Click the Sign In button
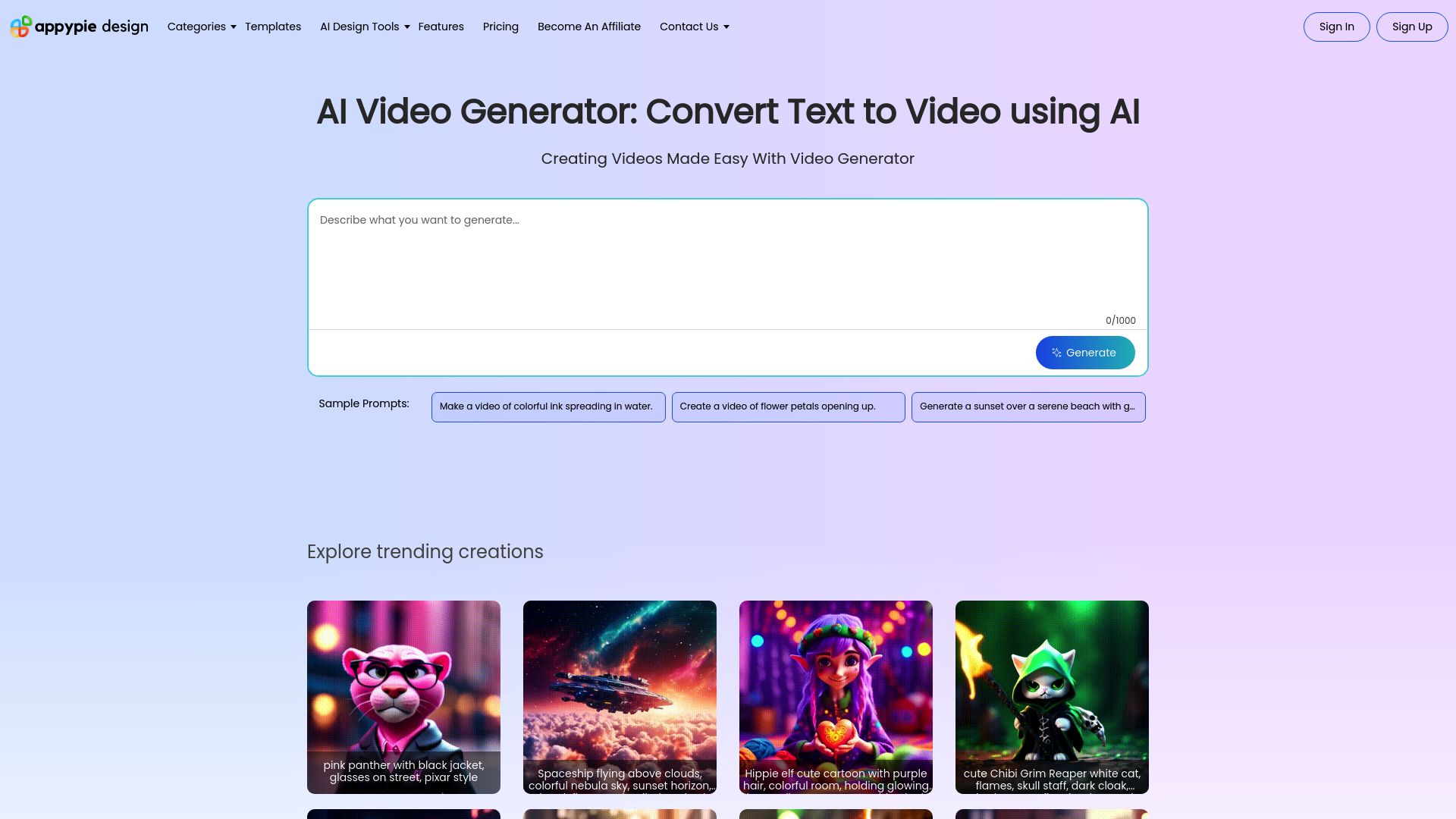This screenshot has width=1456, height=819. [x=1337, y=27]
